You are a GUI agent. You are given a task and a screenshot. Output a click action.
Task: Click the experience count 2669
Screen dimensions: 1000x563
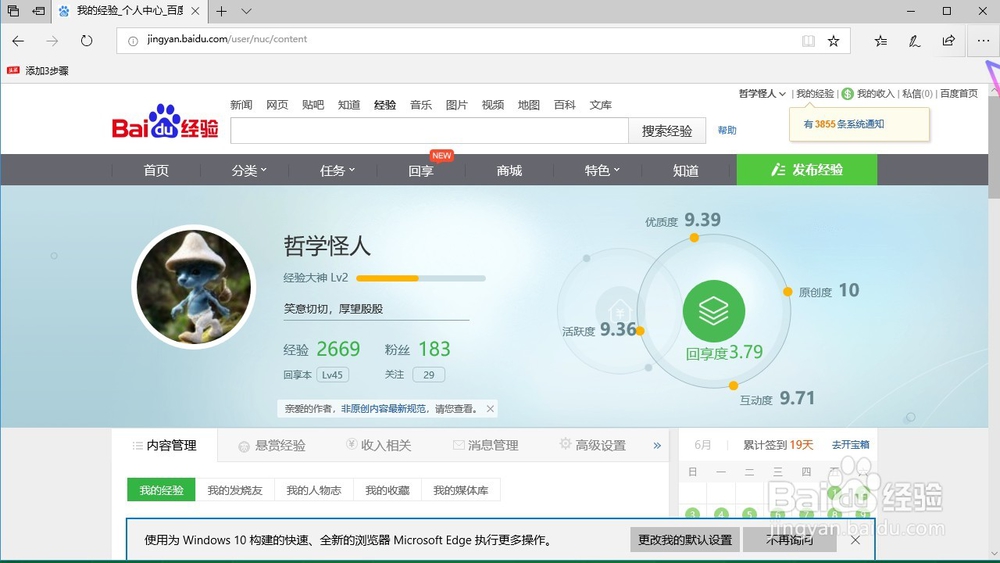(338, 349)
